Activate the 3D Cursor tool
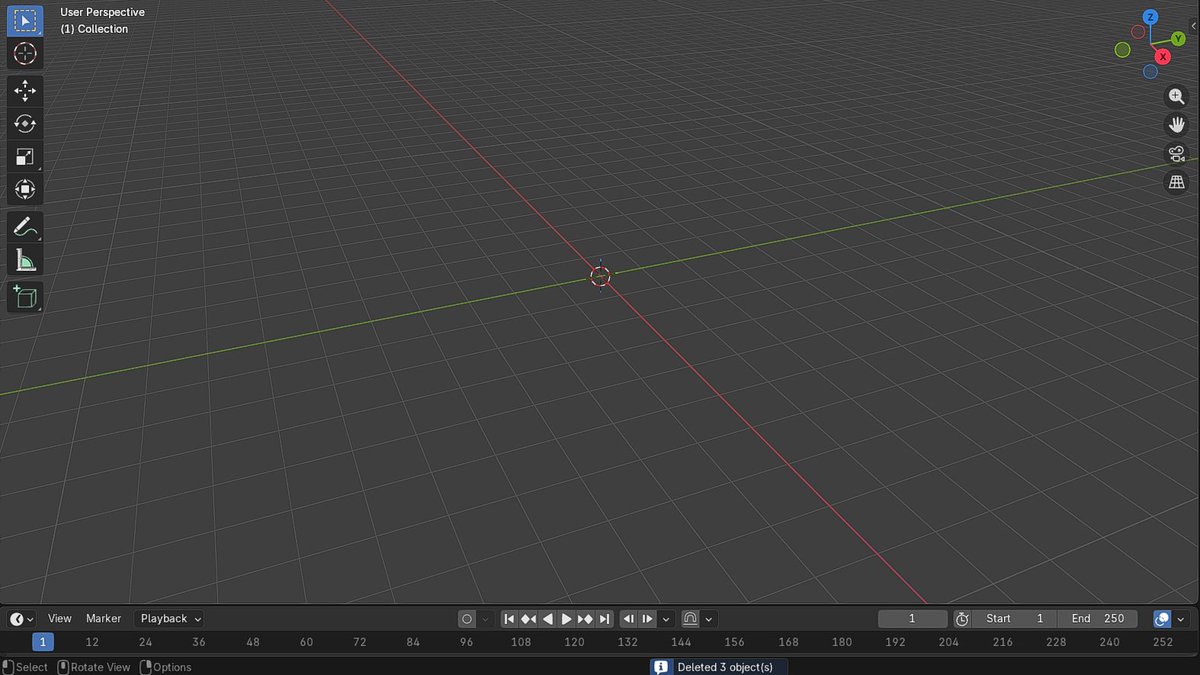 [x=25, y=53]
